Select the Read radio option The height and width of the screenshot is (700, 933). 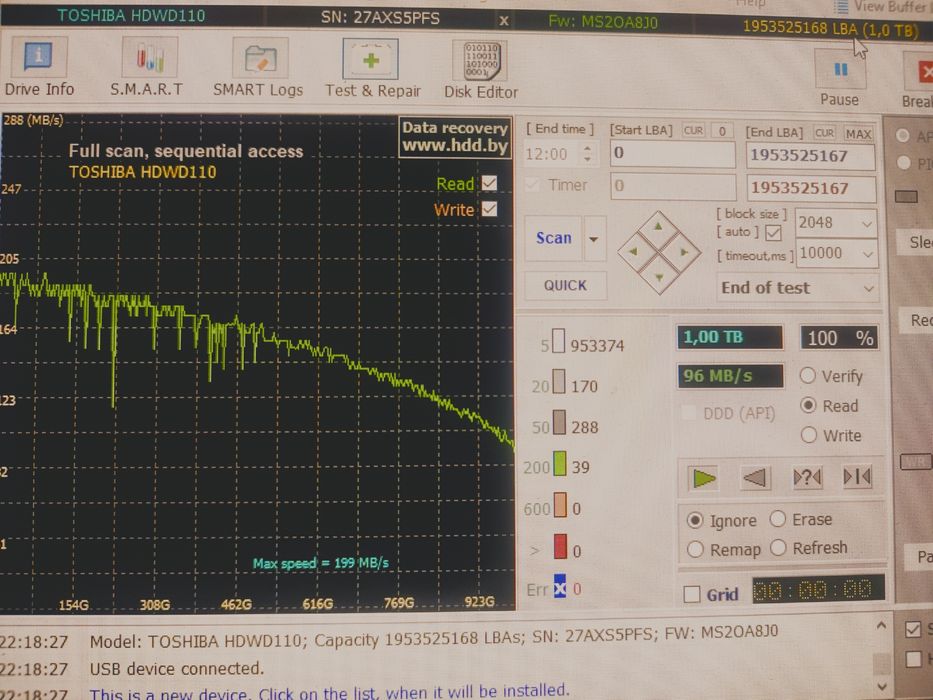point(808,405)
